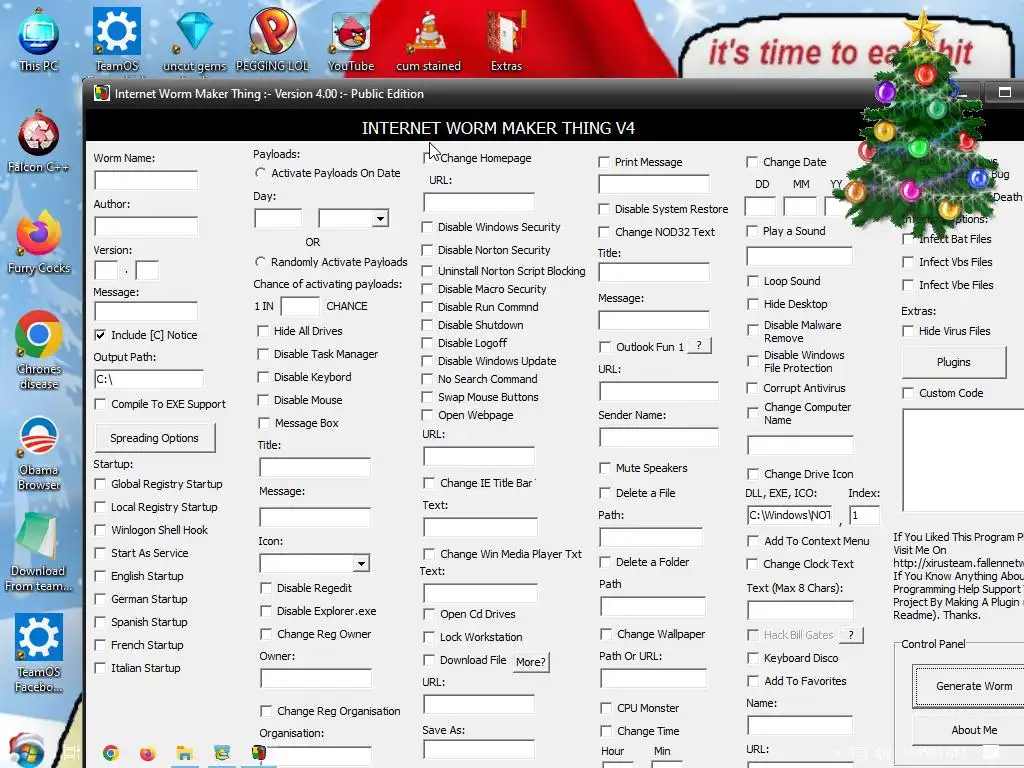Click the drive icon Index field
The width and height of the screenshot is (1024, 768).
click(x=865, y=515)
